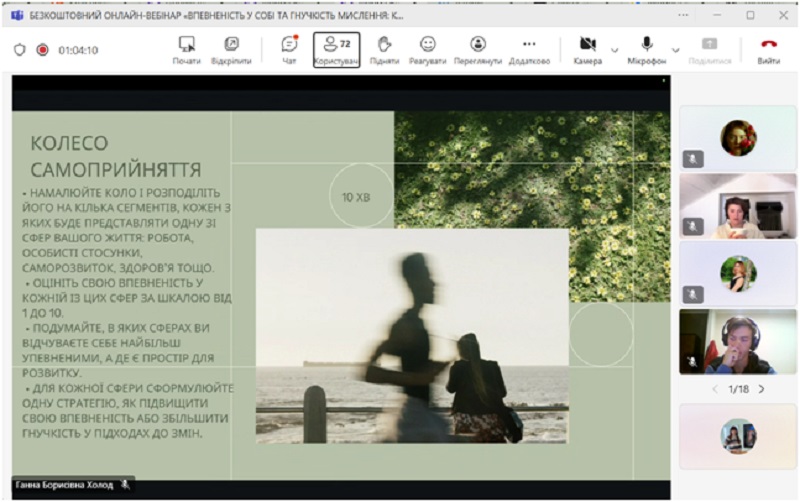This screenshot has width=800, height=502.
Task: Raise hand with the Підняти button
Action: [384, 48]
